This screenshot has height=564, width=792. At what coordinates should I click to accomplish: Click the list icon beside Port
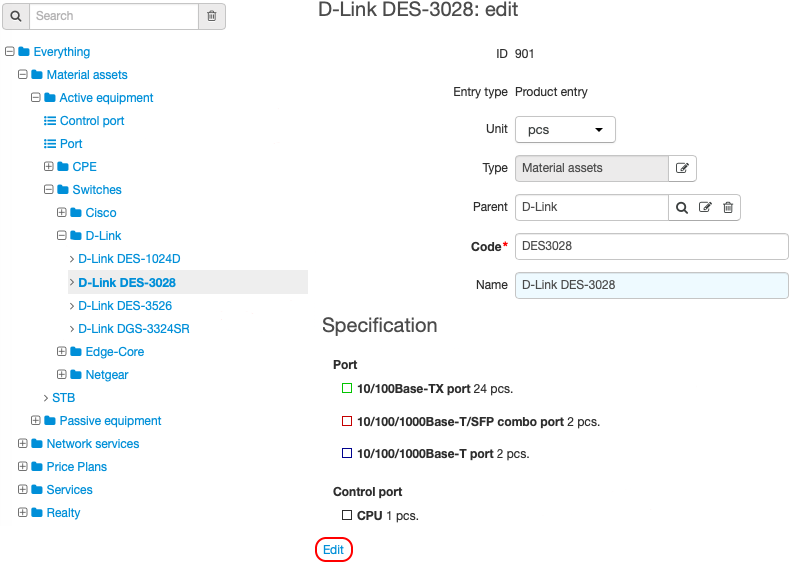point(50,144)
